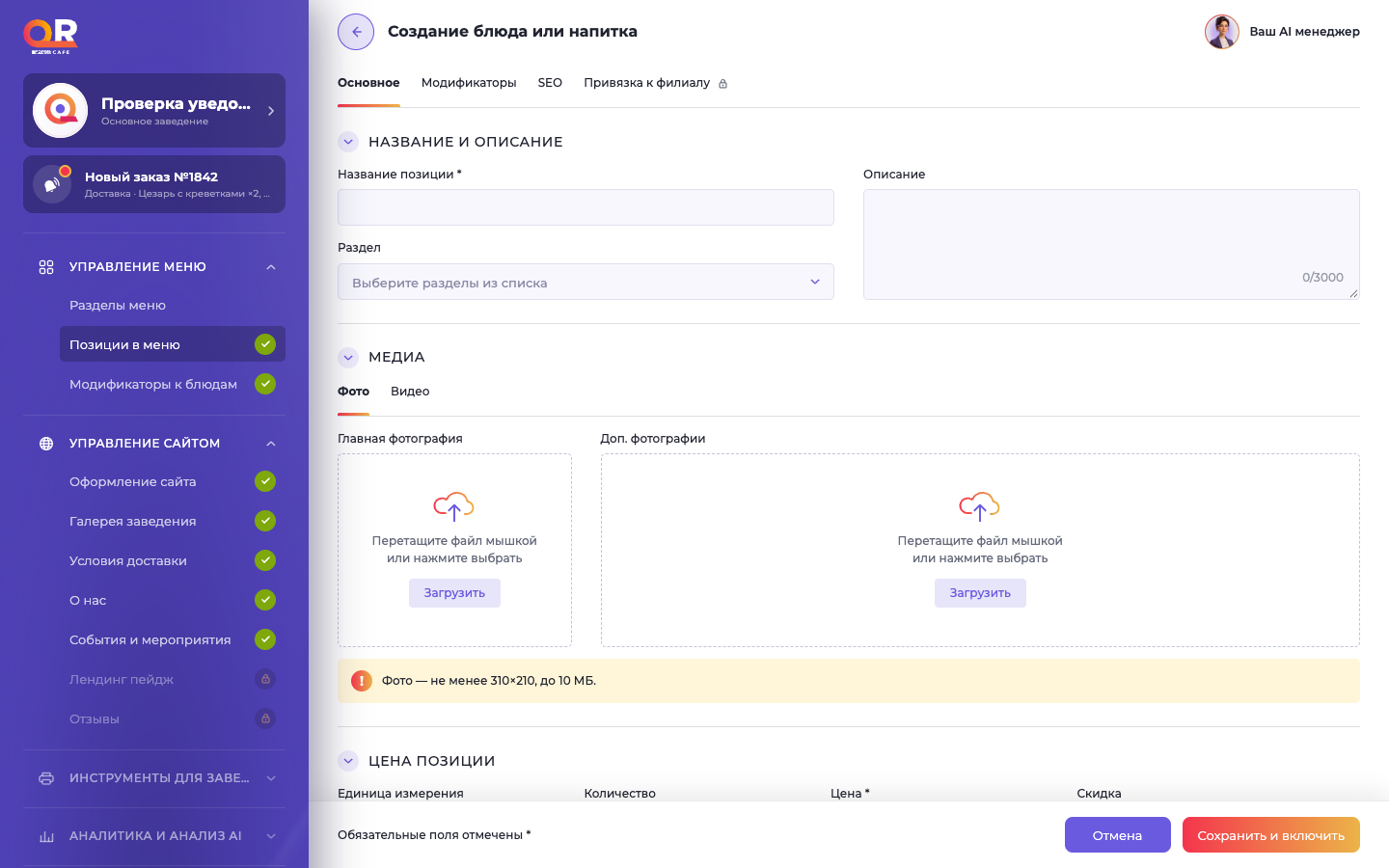Click the warning icon in photo requirements notice
This screenshot has width=1389, height=868.
pyautogui.click(x=362, y=681)
